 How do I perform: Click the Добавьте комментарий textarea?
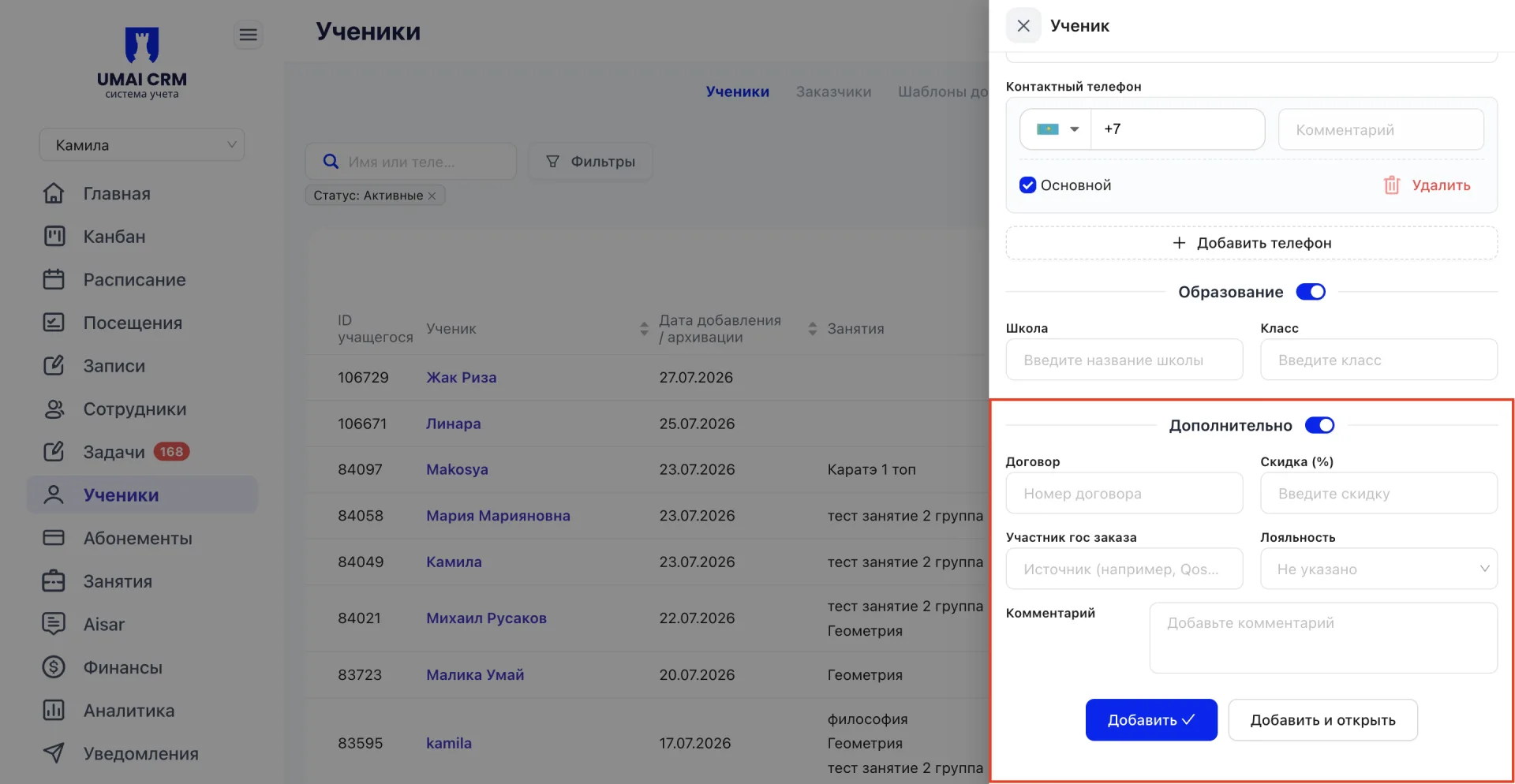click(1323, 638)
